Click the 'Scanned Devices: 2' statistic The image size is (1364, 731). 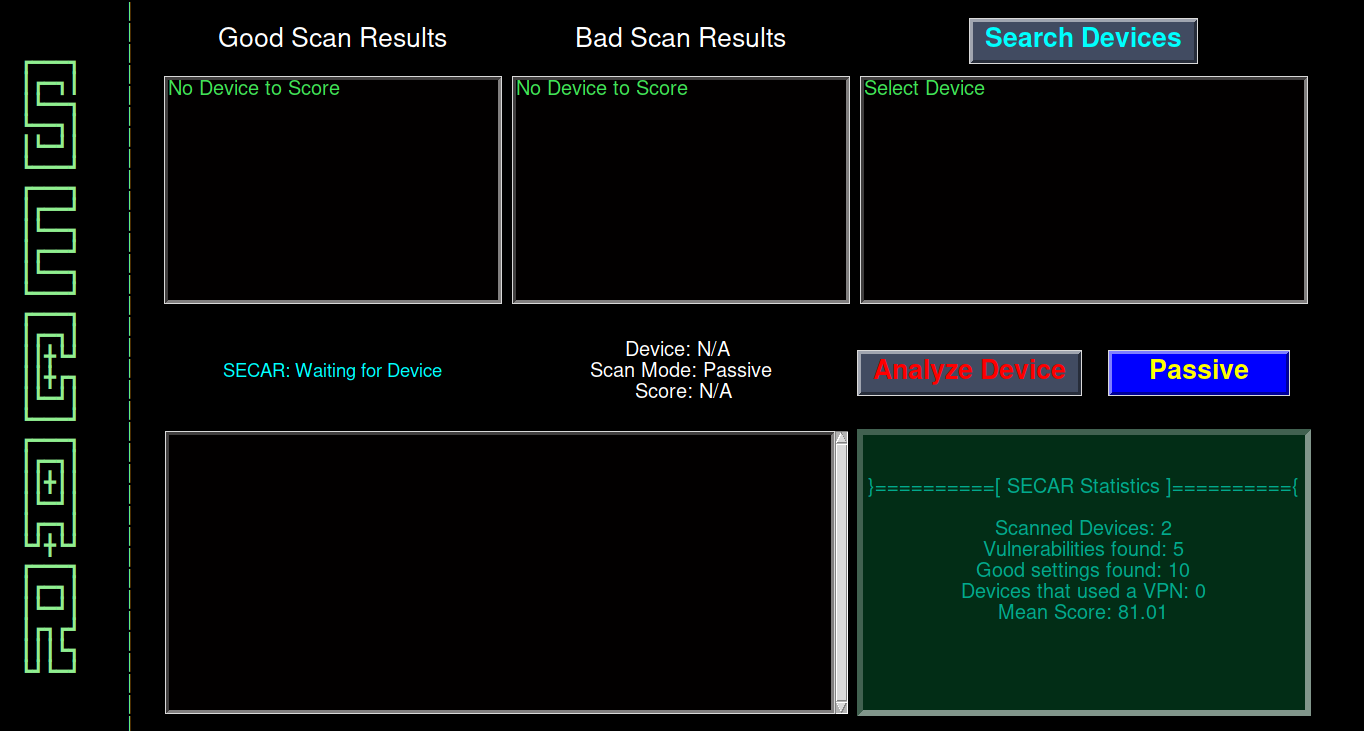[x=1083, y=528]
